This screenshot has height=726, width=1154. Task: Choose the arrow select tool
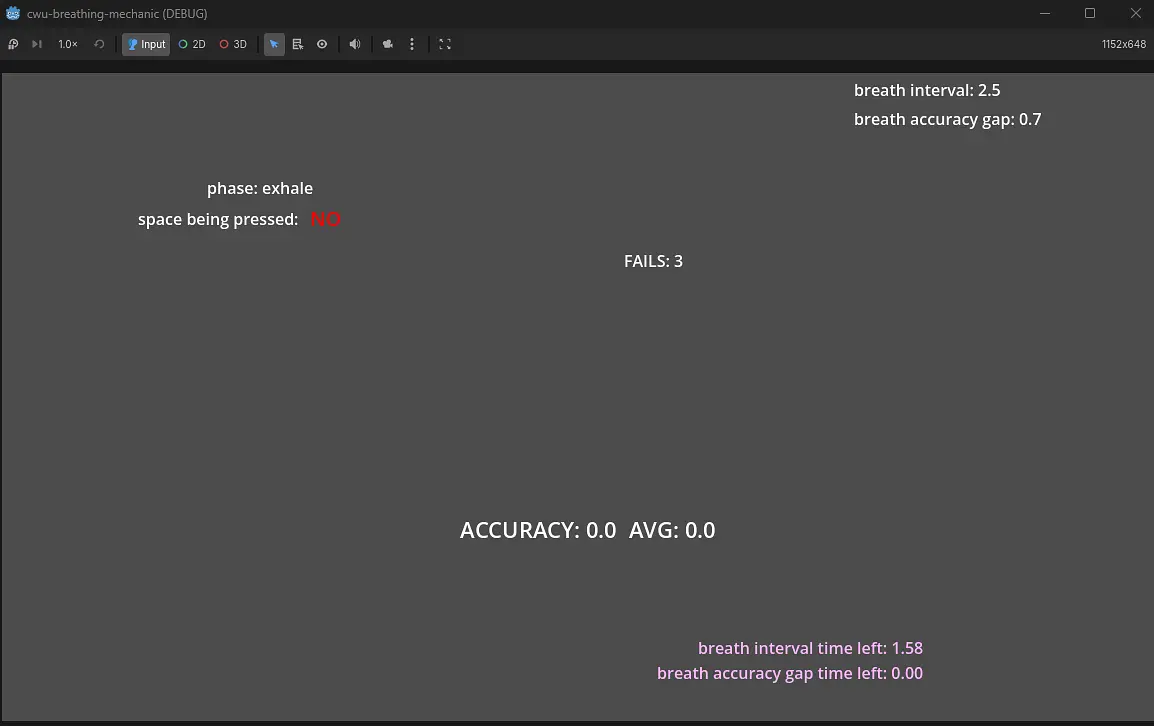coord(274,44)
